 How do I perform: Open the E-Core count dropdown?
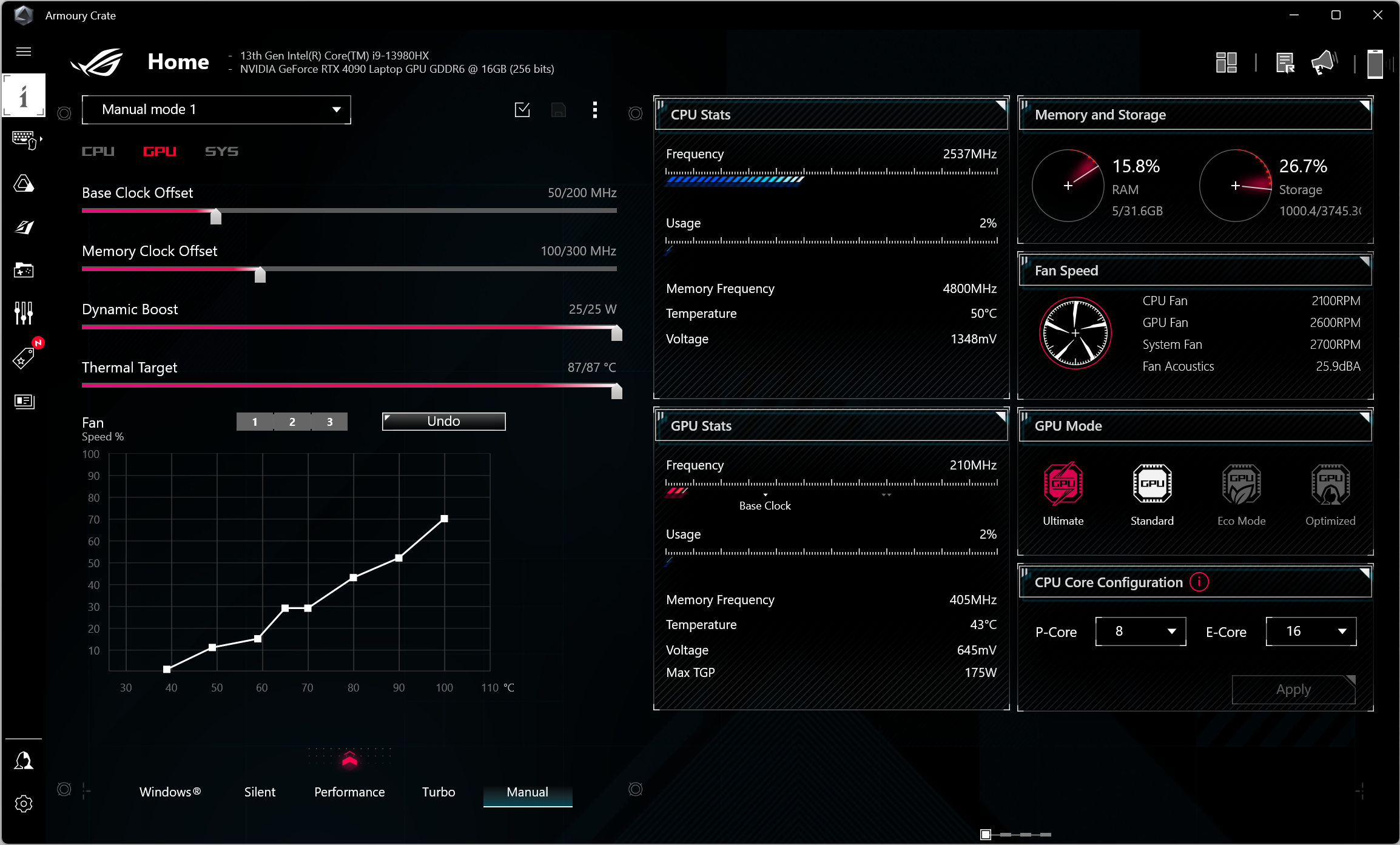point(1311,631)
